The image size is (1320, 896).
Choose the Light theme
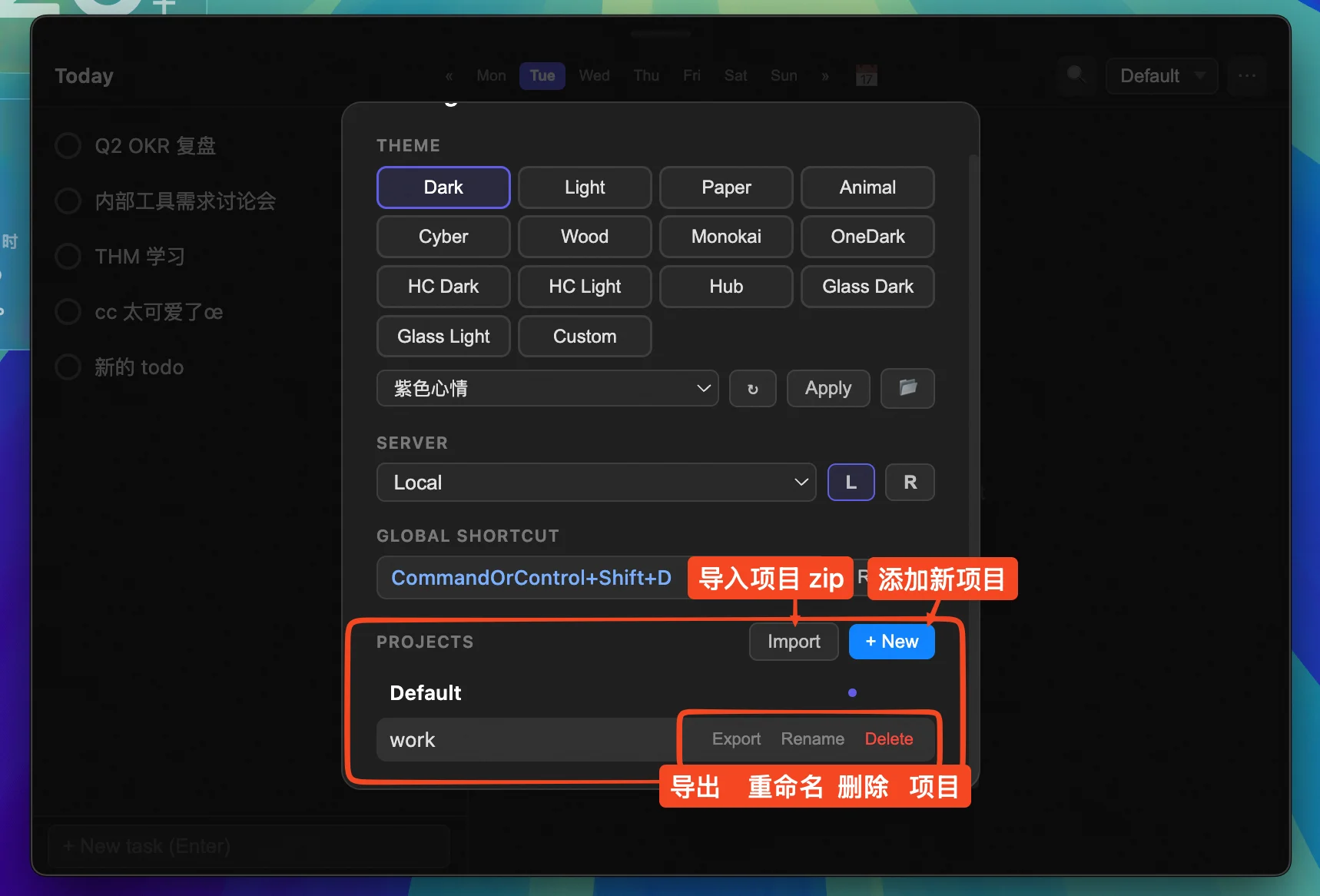pos(585,187)
